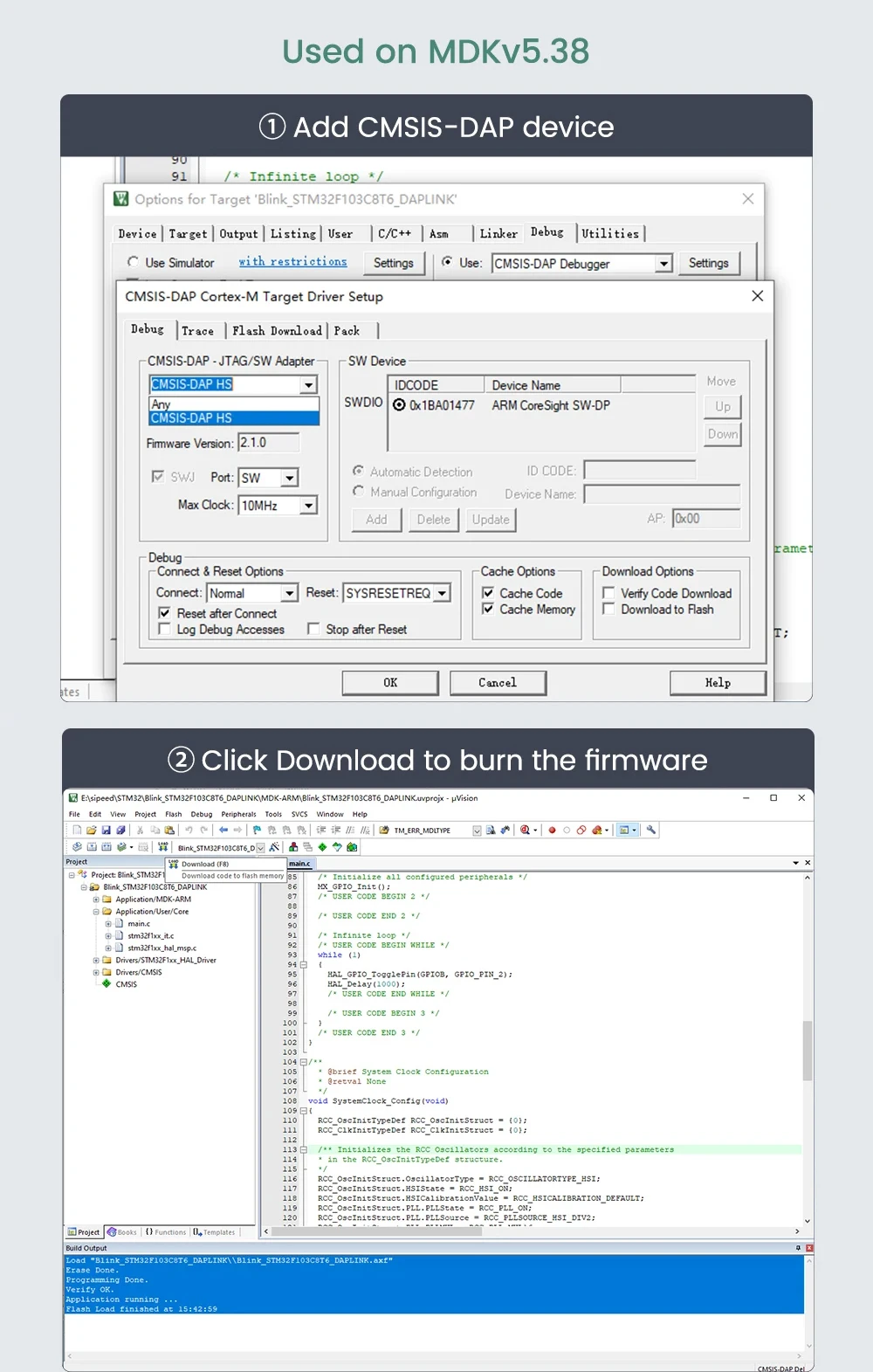
Task: Enable Stop after Reset checkbox
Action: click(313, 629)
